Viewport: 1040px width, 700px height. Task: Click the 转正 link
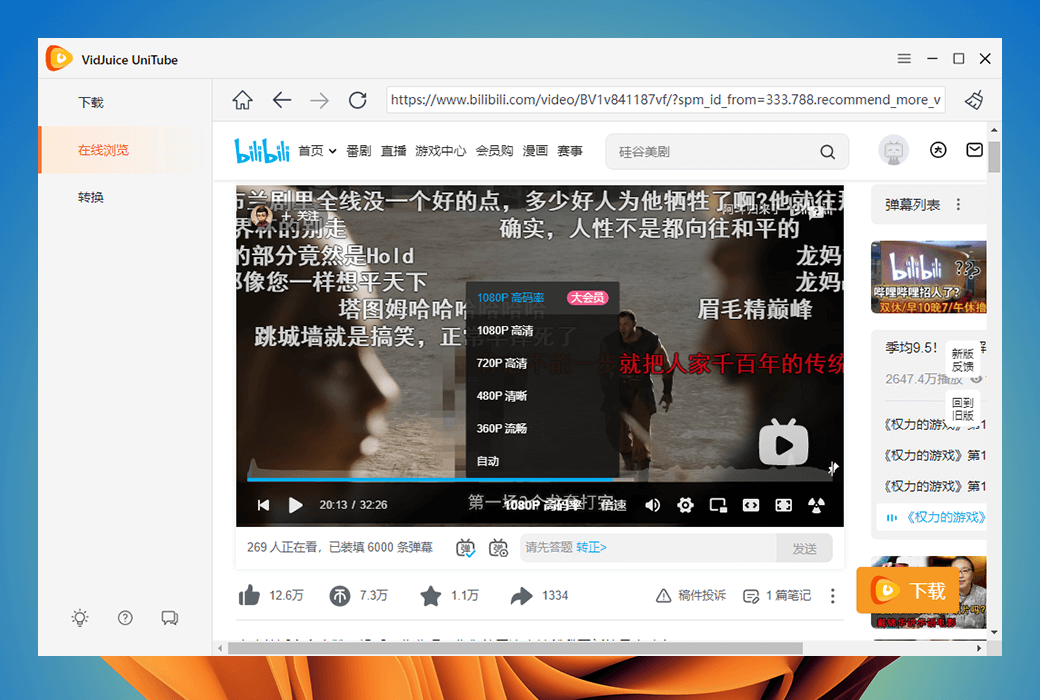591,547
